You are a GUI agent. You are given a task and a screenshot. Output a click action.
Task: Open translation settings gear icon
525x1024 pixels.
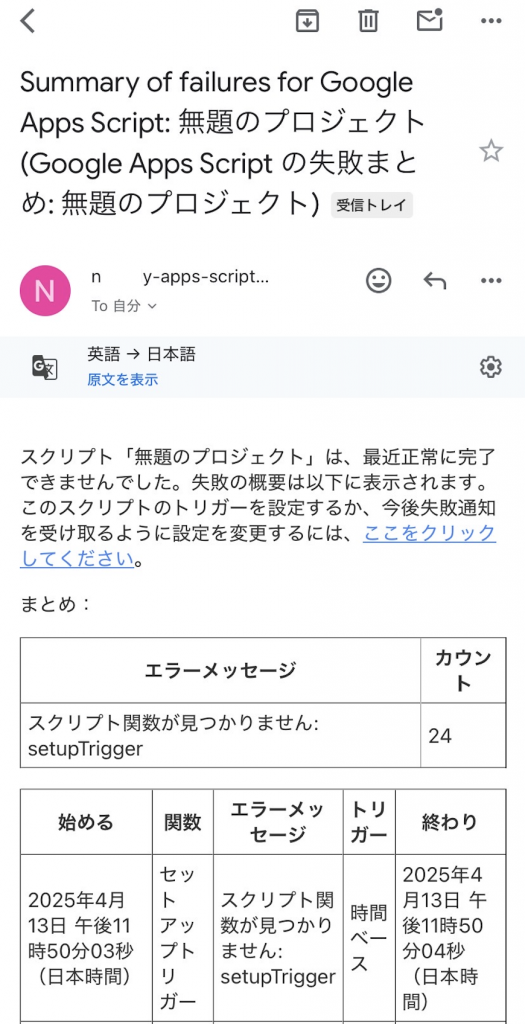coord(490,367)
